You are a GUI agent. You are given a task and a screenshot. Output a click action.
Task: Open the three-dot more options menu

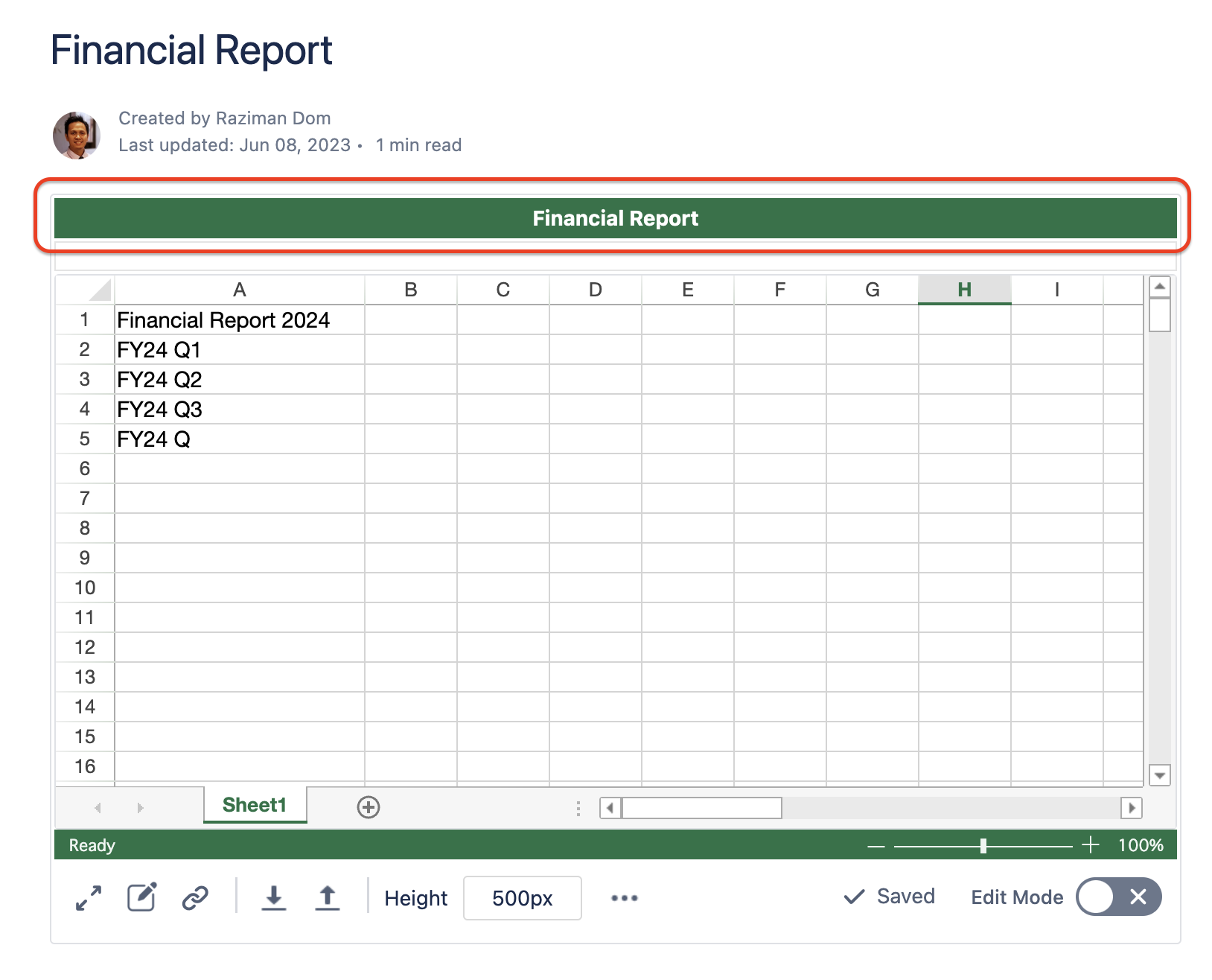point(624,898)
